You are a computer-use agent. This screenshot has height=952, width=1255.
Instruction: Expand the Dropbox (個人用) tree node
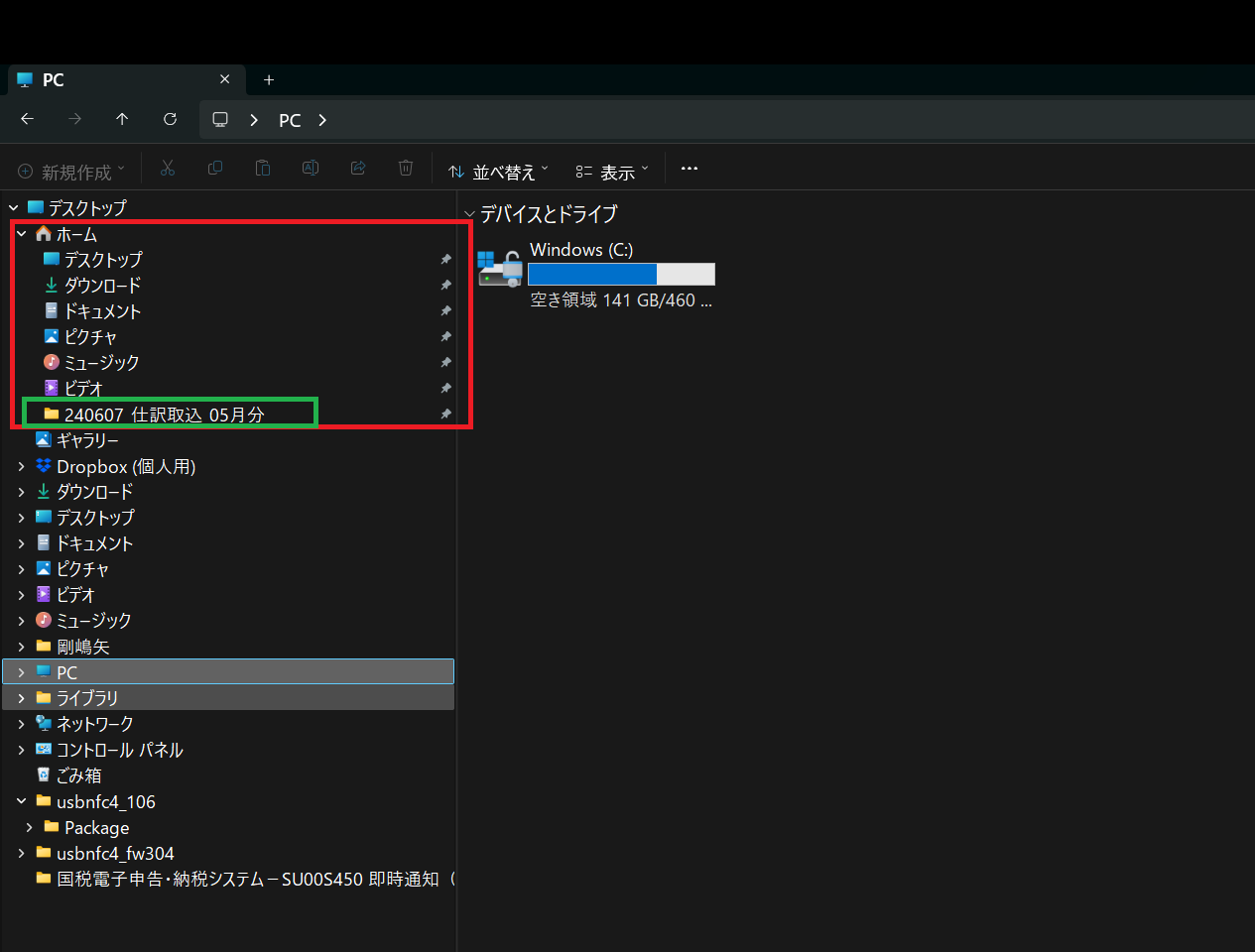tap(21, 466)
